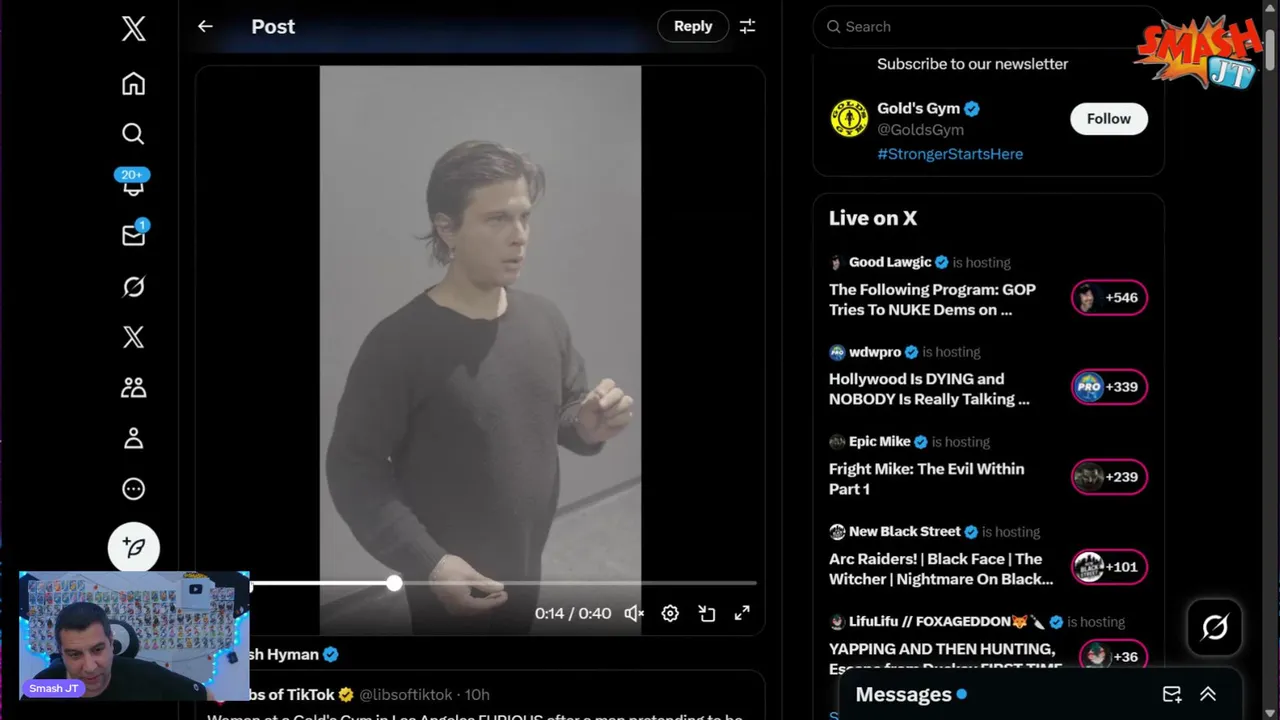Click the compose new post button
Screen dimensions: 1280x720
tap(133, 547)
